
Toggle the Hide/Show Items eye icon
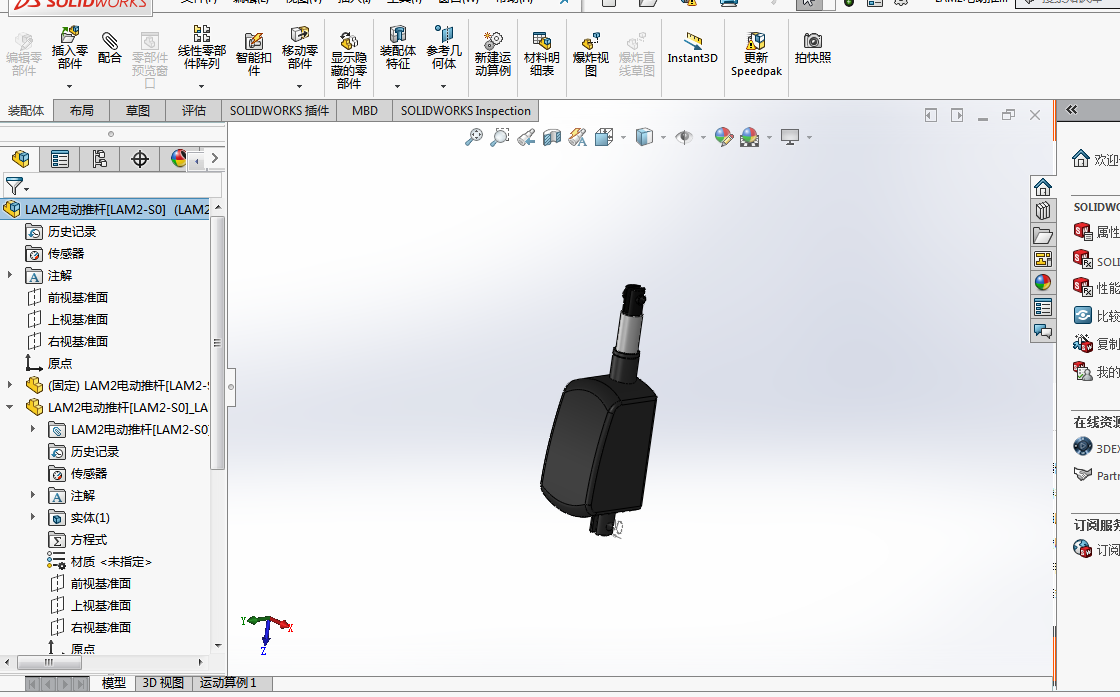(684, 137)
